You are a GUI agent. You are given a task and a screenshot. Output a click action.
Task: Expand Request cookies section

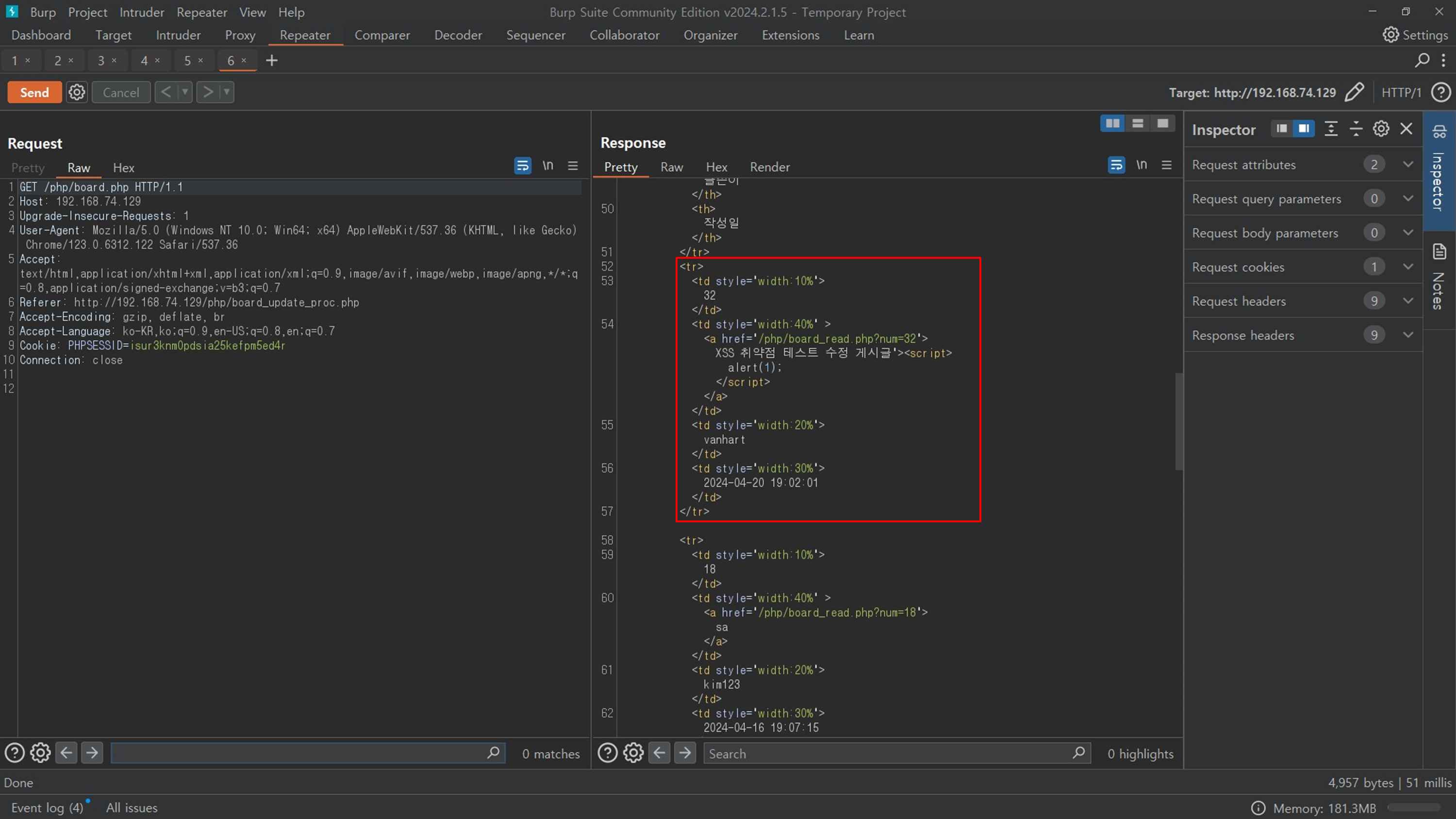[1303, 267]
